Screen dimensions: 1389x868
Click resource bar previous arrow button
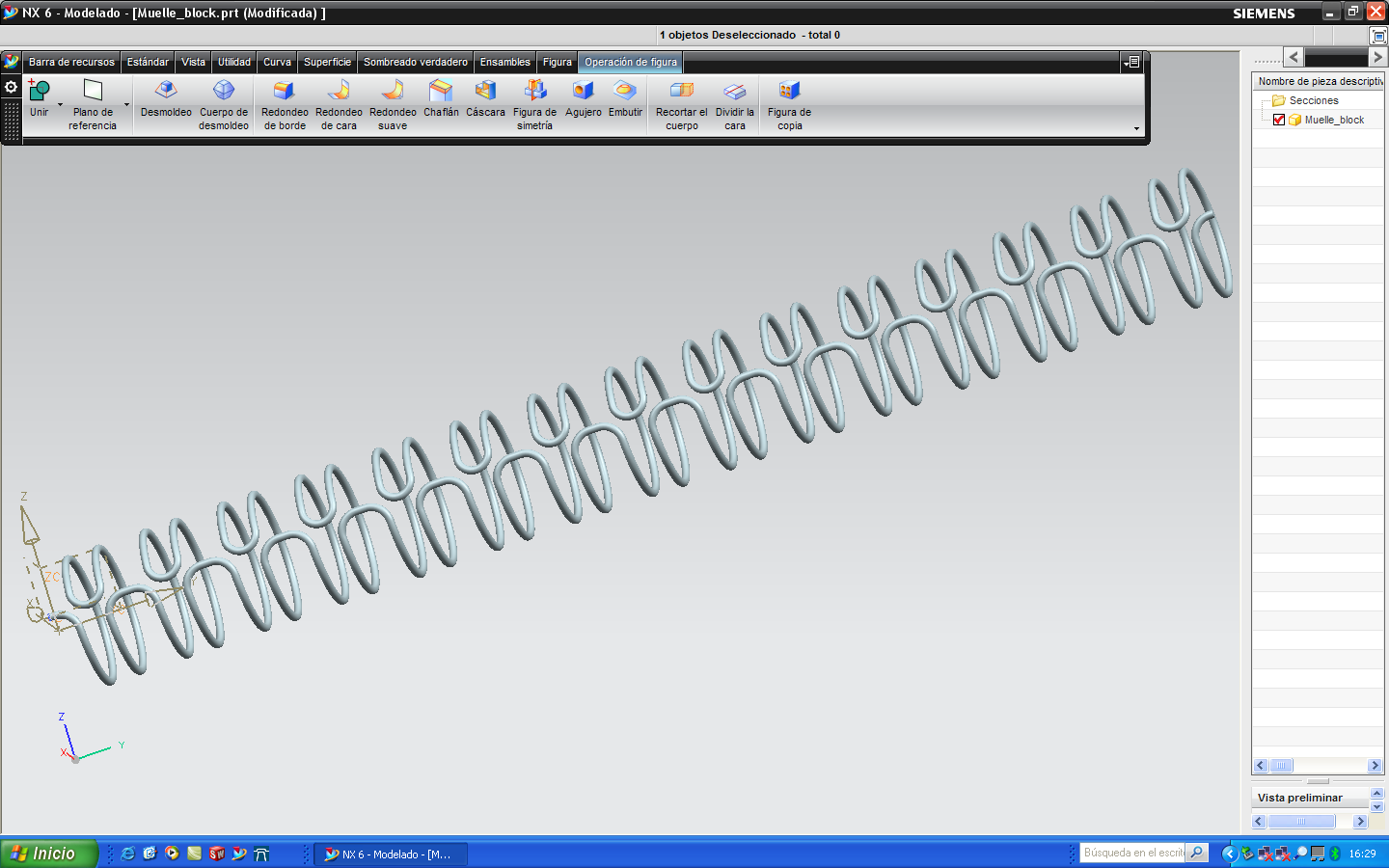[1294, 57]
